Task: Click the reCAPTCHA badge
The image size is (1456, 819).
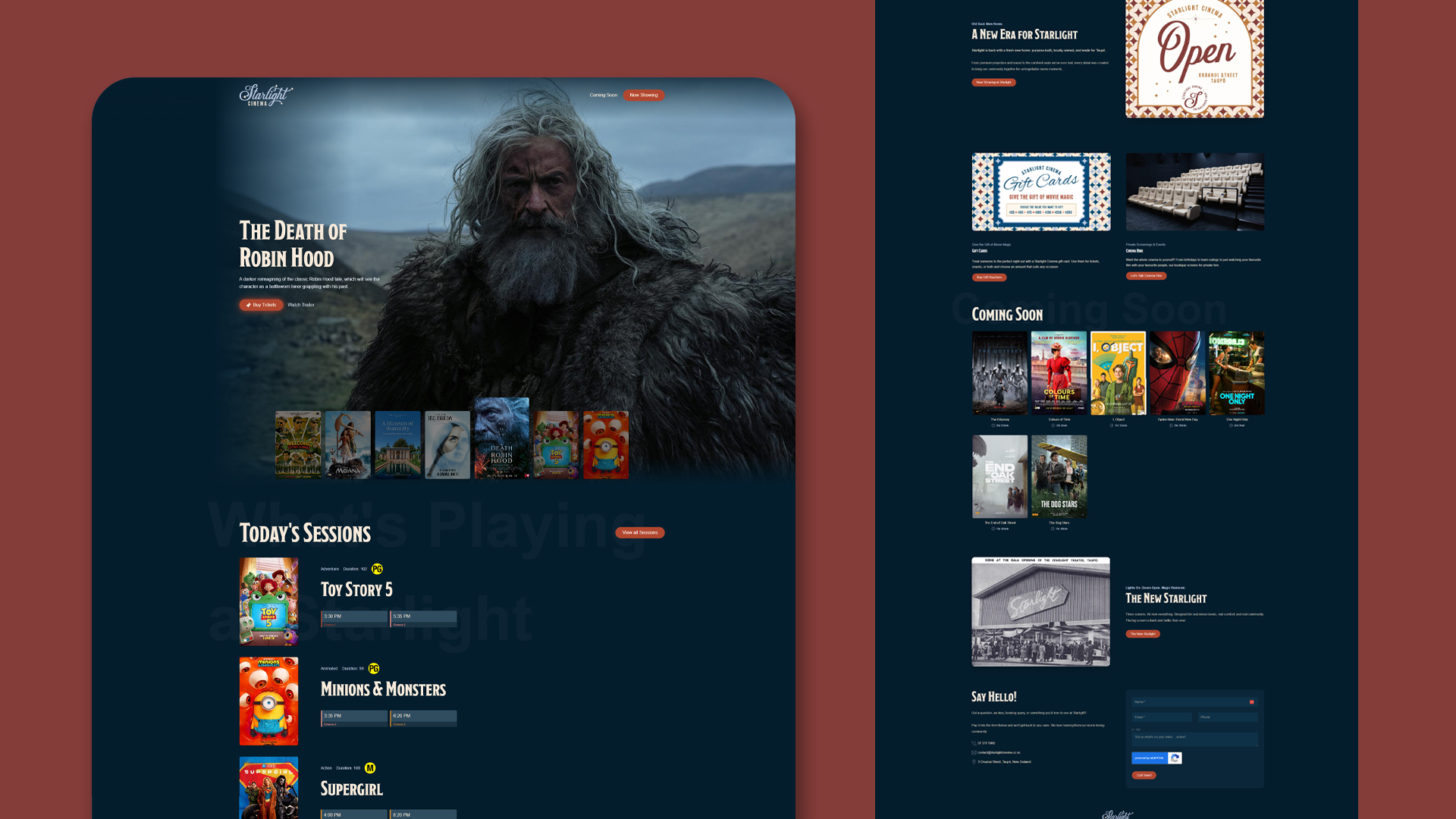Action: (1156, 758)
